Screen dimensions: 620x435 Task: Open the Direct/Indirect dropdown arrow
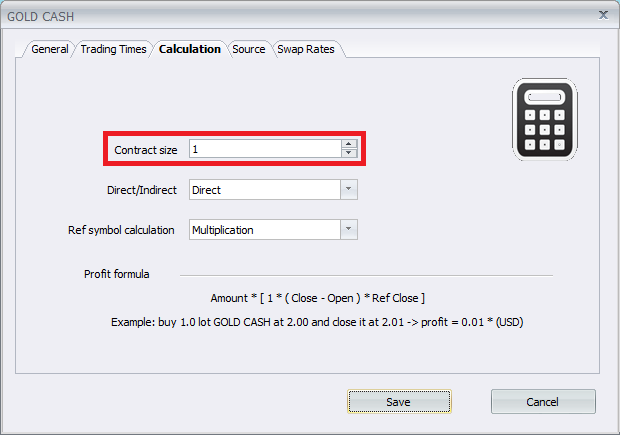pos(349,189)
